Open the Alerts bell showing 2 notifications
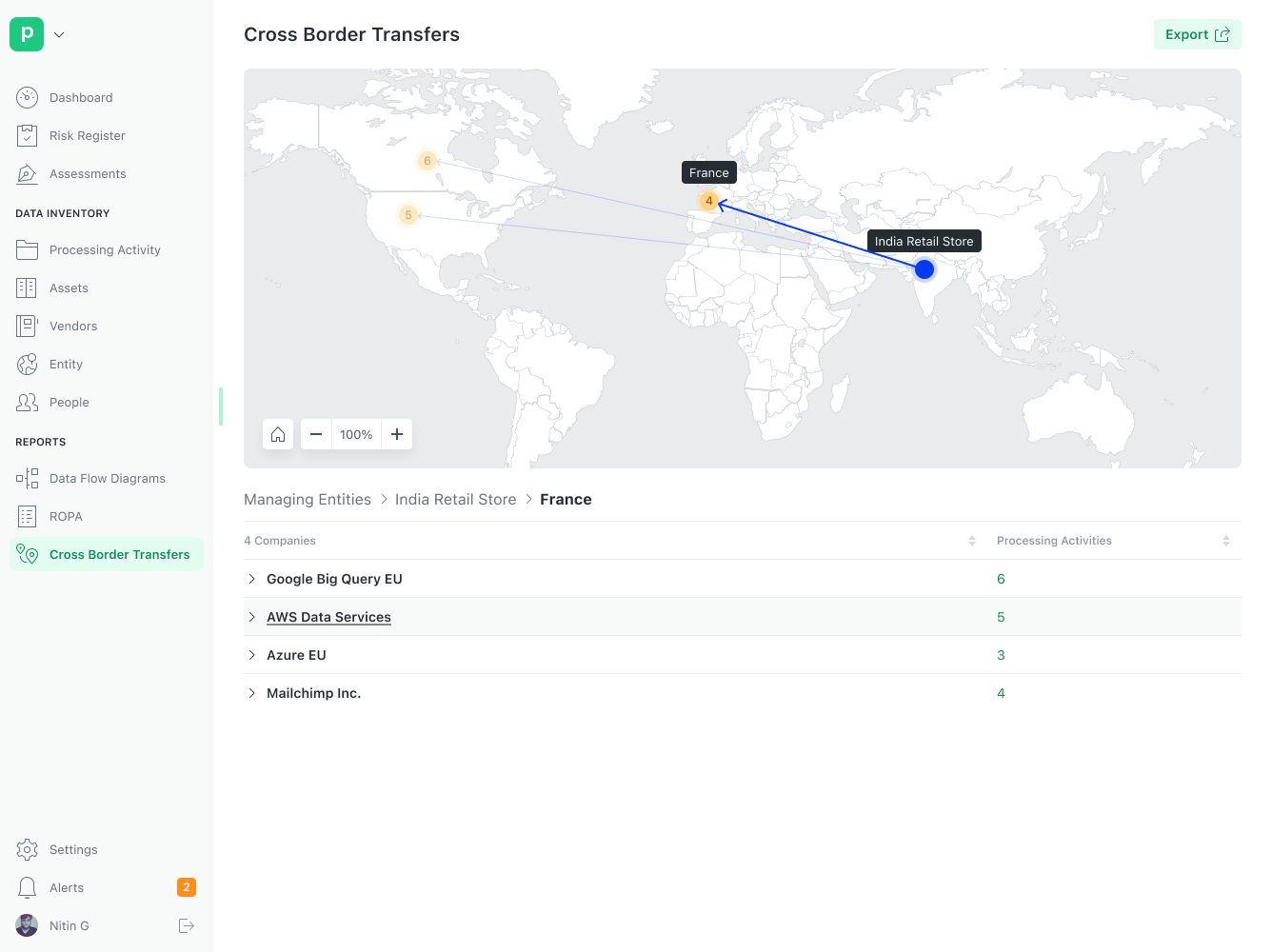1272x952 pixels. tap(27, 887)
